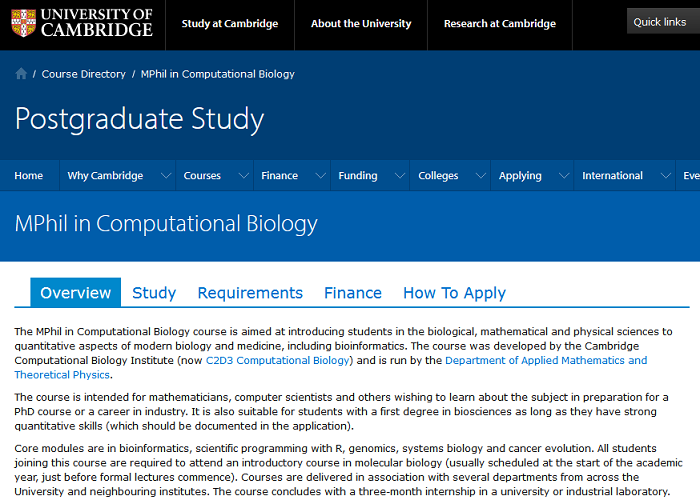Screen dimensions: 700x504
Task: Go to Course Directory breadcrumb link
Action: [84, 74]
